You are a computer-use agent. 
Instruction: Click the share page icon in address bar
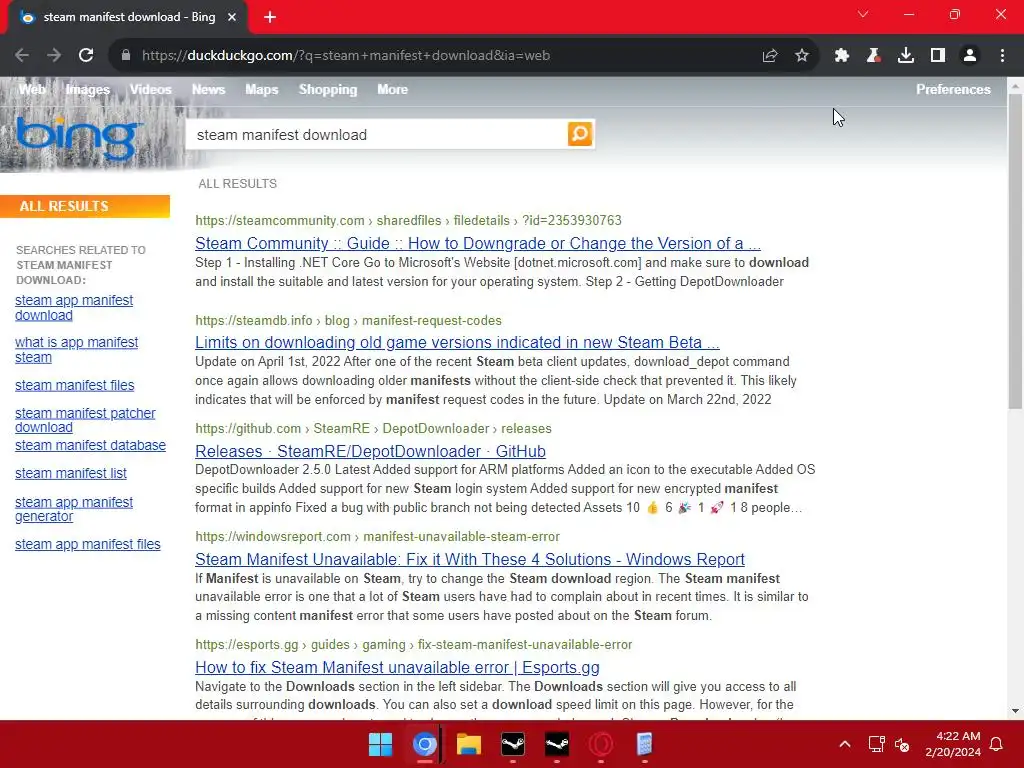pyautogui.click(x=770, y=56)
